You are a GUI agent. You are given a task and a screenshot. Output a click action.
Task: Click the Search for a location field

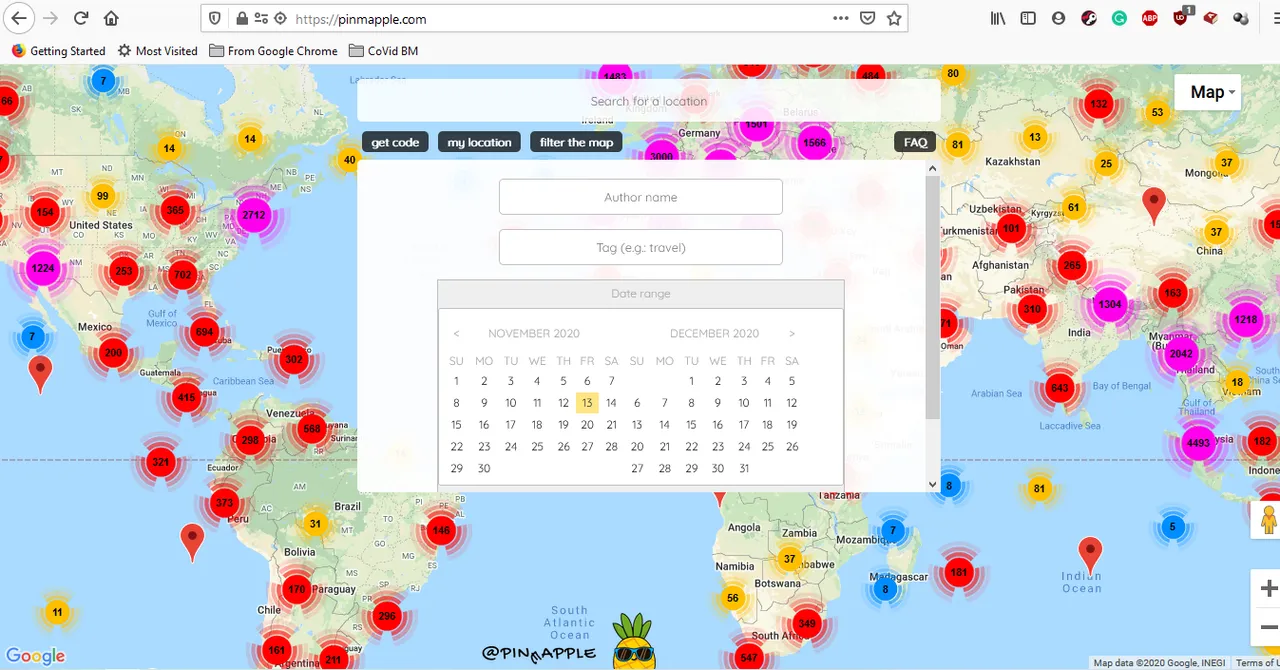point(649,101)
